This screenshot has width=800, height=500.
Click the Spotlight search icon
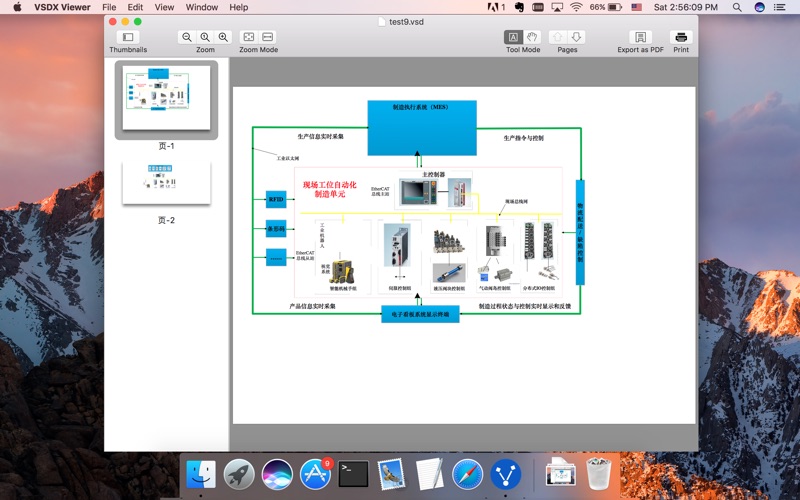[x=737, y=7]
